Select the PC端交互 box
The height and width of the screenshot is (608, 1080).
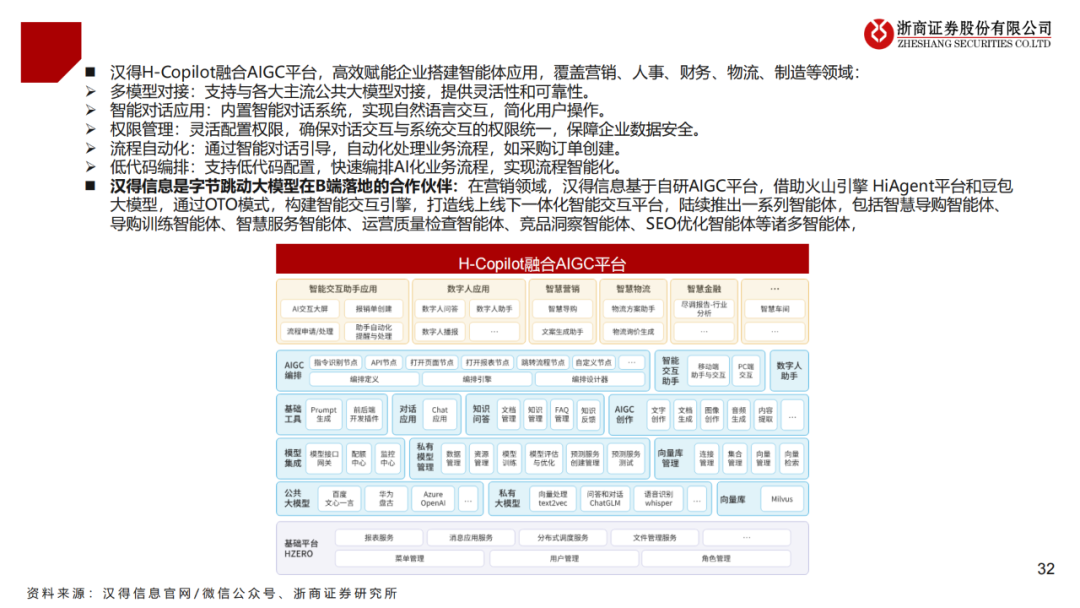coord(746,371)
